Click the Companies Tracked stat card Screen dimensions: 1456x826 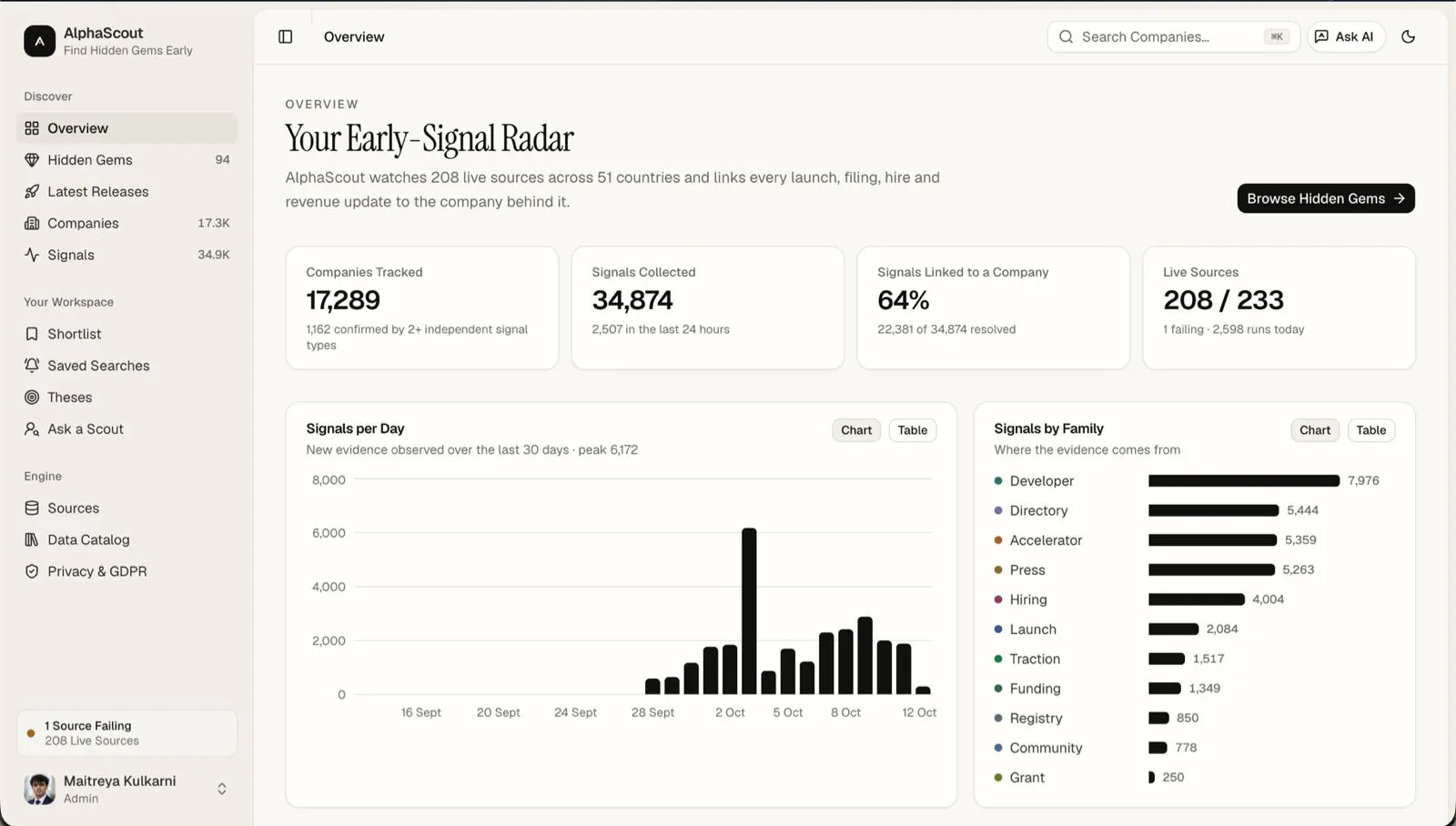pos(422,308)
